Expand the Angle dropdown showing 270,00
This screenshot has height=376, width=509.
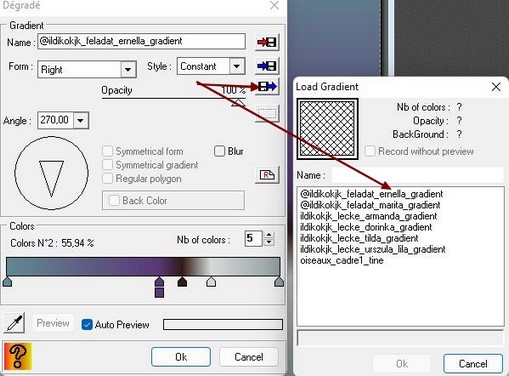point(80,120)
